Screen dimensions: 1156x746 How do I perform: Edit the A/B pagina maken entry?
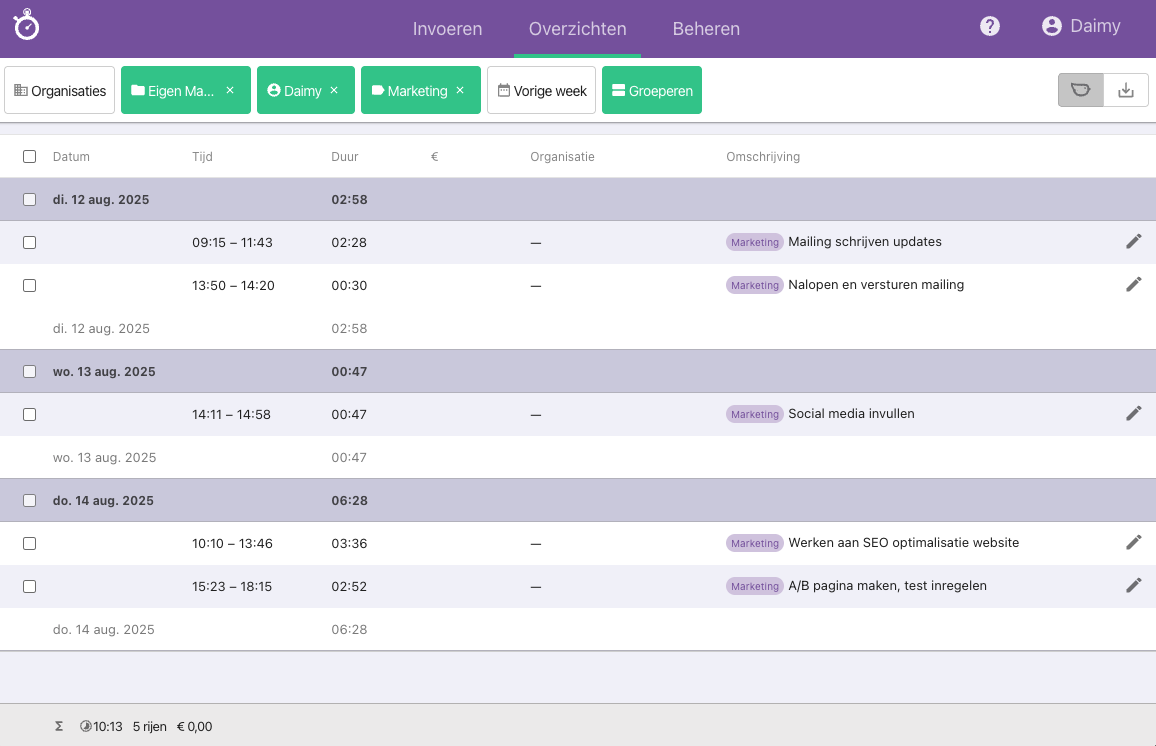pyautogui.click(x=1133, y=585)
